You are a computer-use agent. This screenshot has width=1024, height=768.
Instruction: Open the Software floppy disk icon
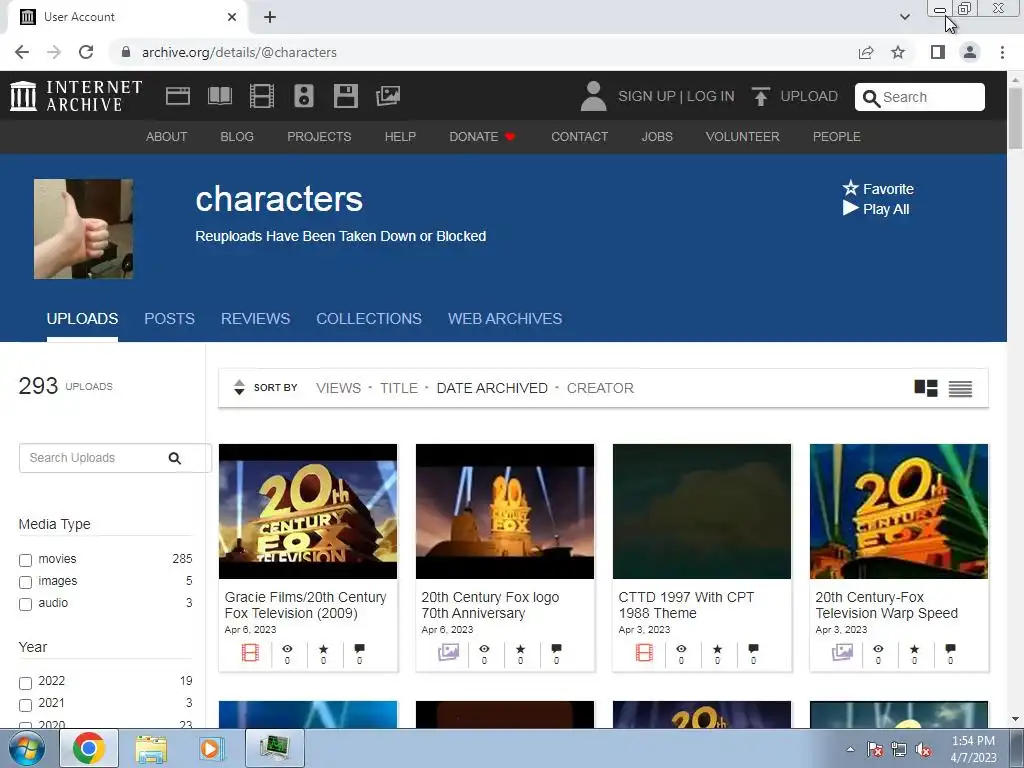point(345,96)
